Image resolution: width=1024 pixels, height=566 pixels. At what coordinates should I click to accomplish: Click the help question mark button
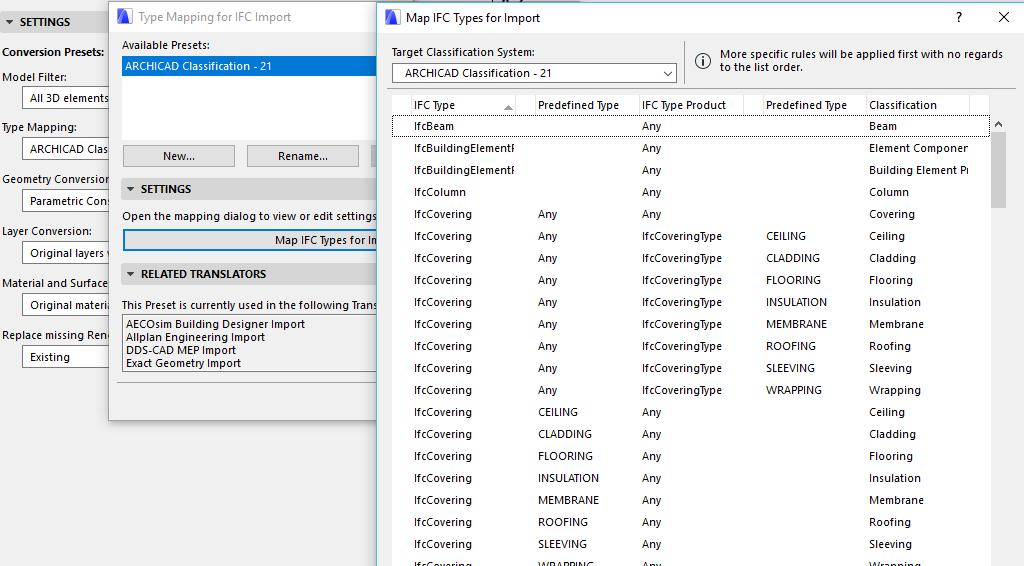coord(959,18)
